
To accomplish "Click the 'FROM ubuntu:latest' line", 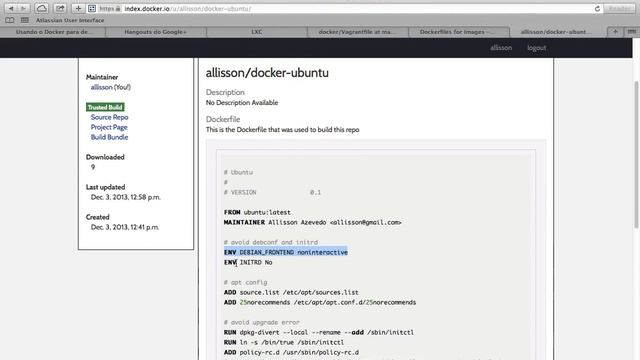I will click(257, 212).
